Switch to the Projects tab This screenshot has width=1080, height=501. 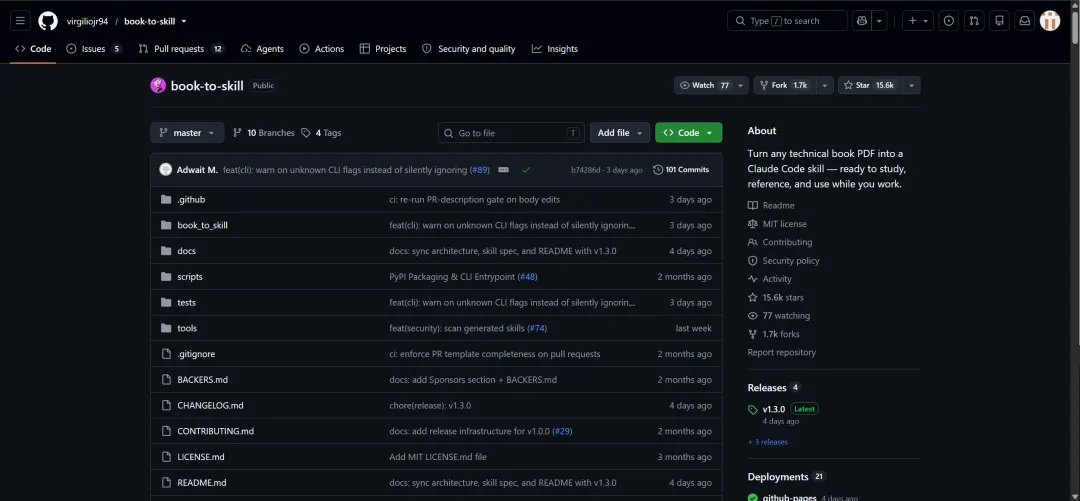383,49
